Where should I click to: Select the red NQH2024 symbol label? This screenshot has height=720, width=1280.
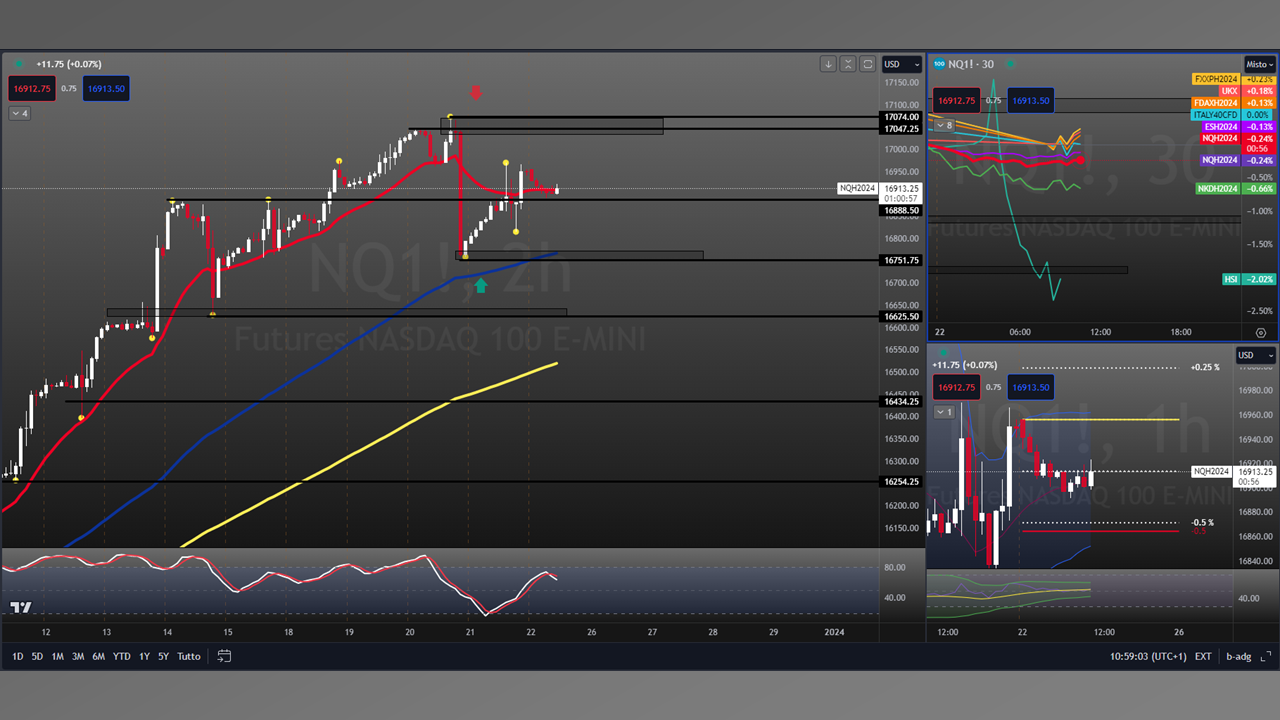click(1220, 139)
